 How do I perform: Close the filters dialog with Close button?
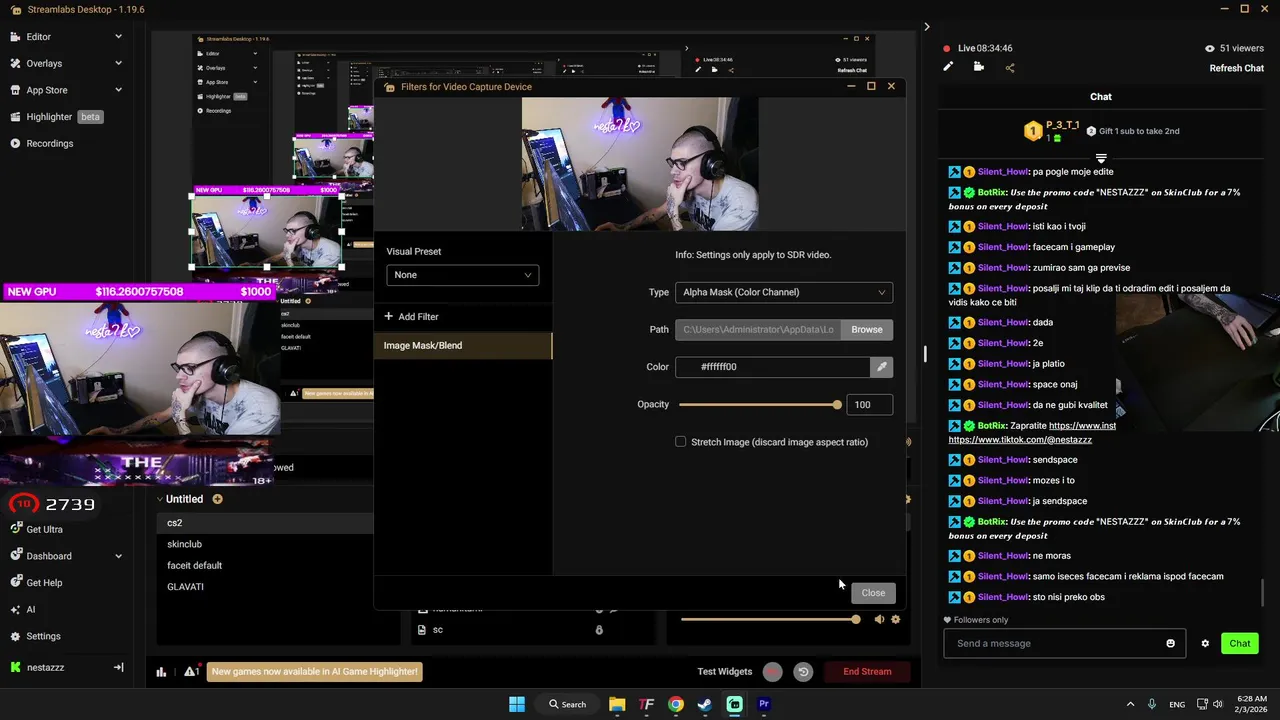point(873,592)
